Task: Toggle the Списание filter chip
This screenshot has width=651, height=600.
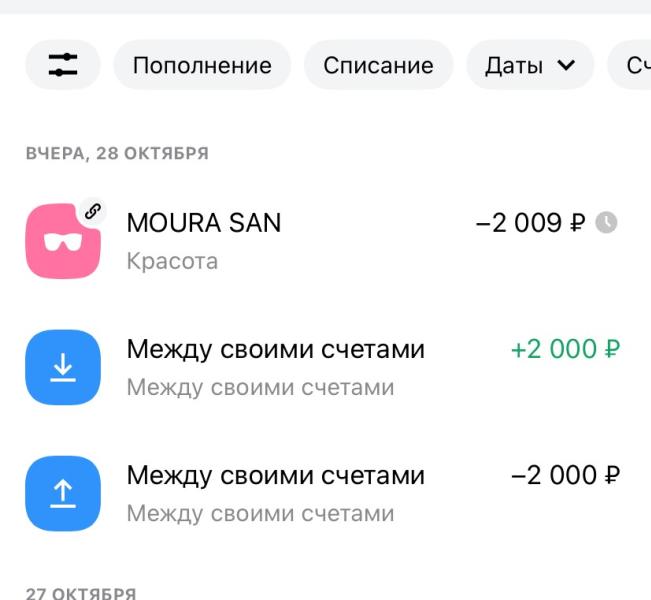Action: point(378,66)
